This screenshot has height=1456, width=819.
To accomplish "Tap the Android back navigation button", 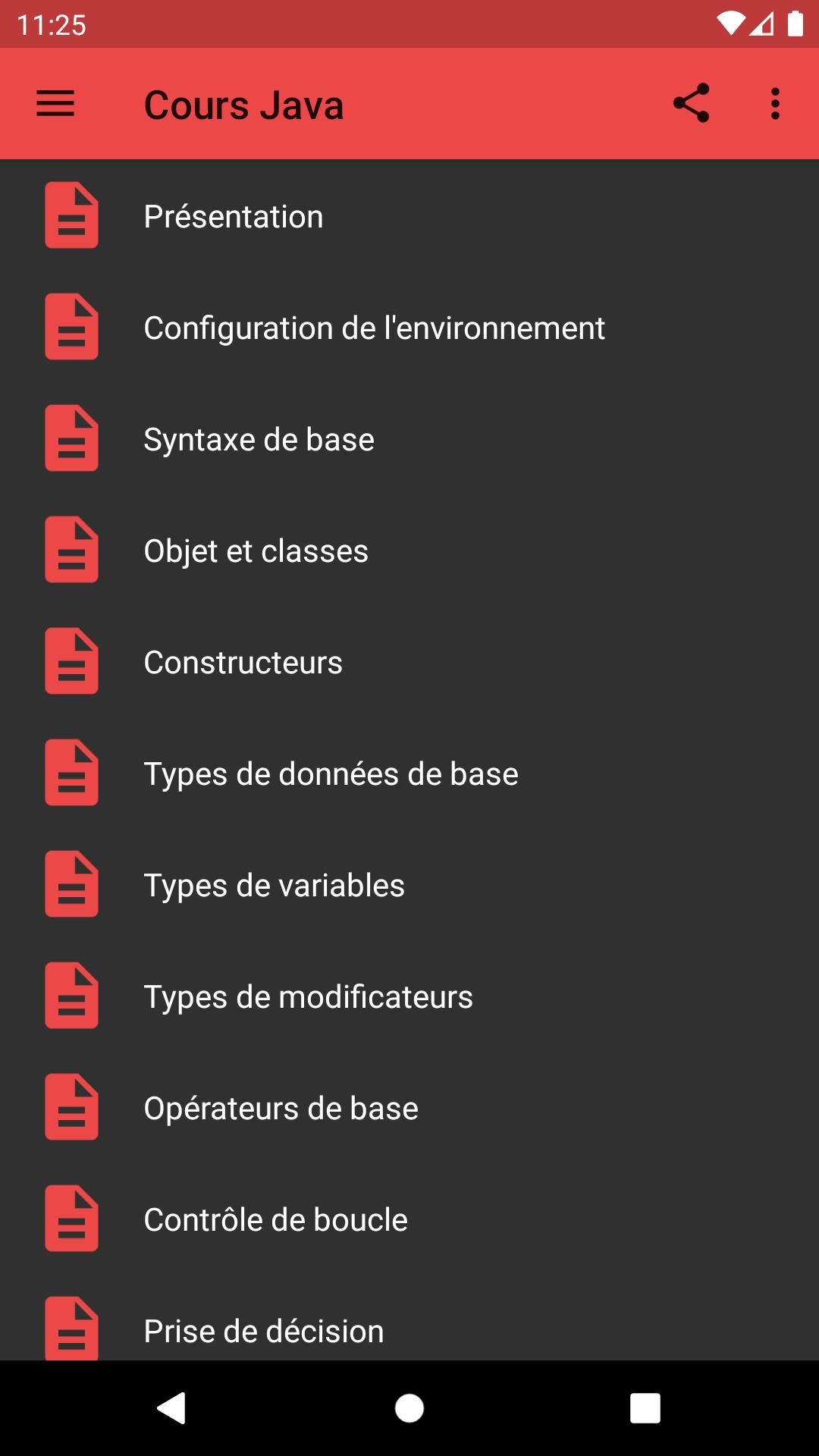I will 171,1408.
